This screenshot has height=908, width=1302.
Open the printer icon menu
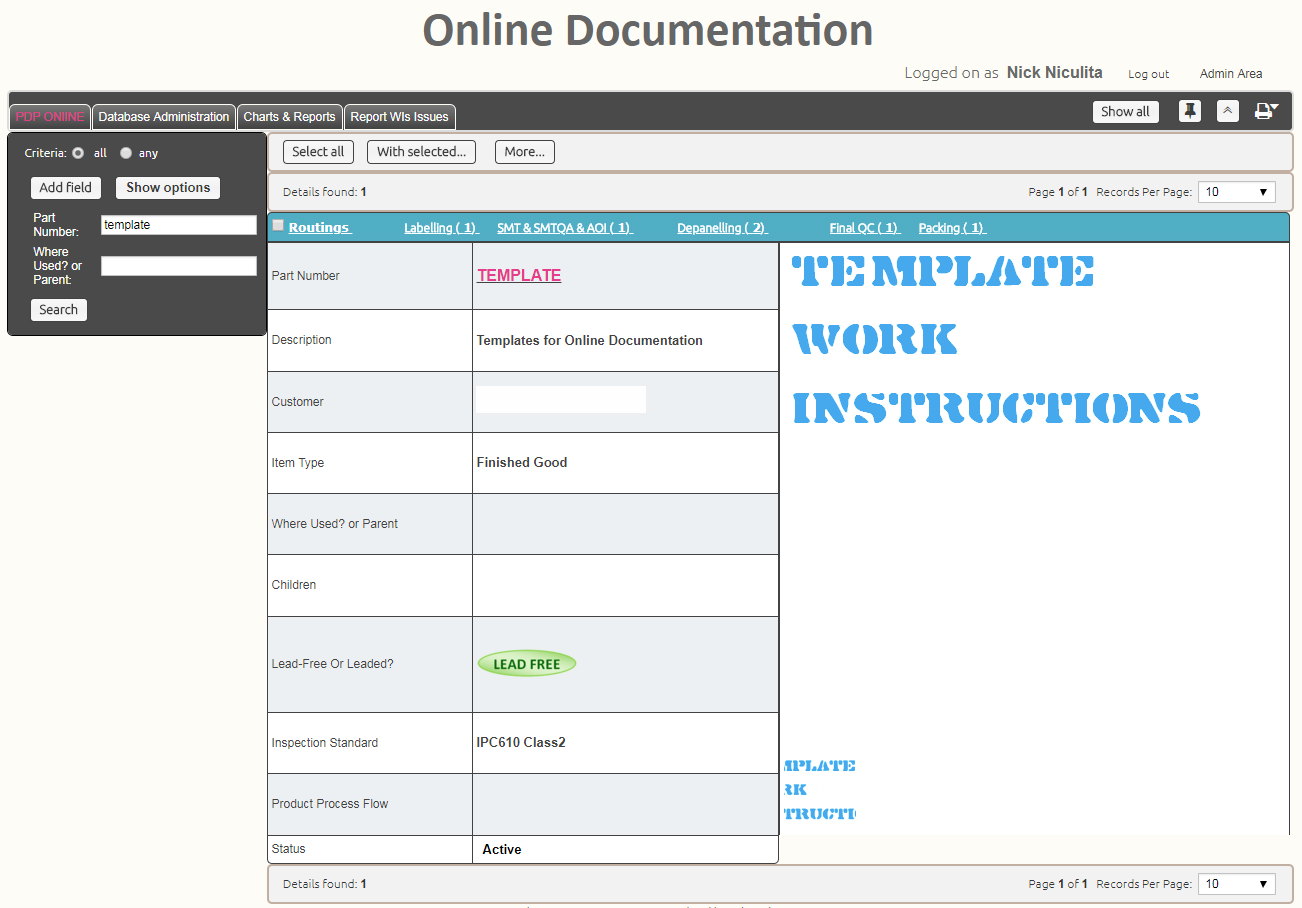[x=1266, y=111]
